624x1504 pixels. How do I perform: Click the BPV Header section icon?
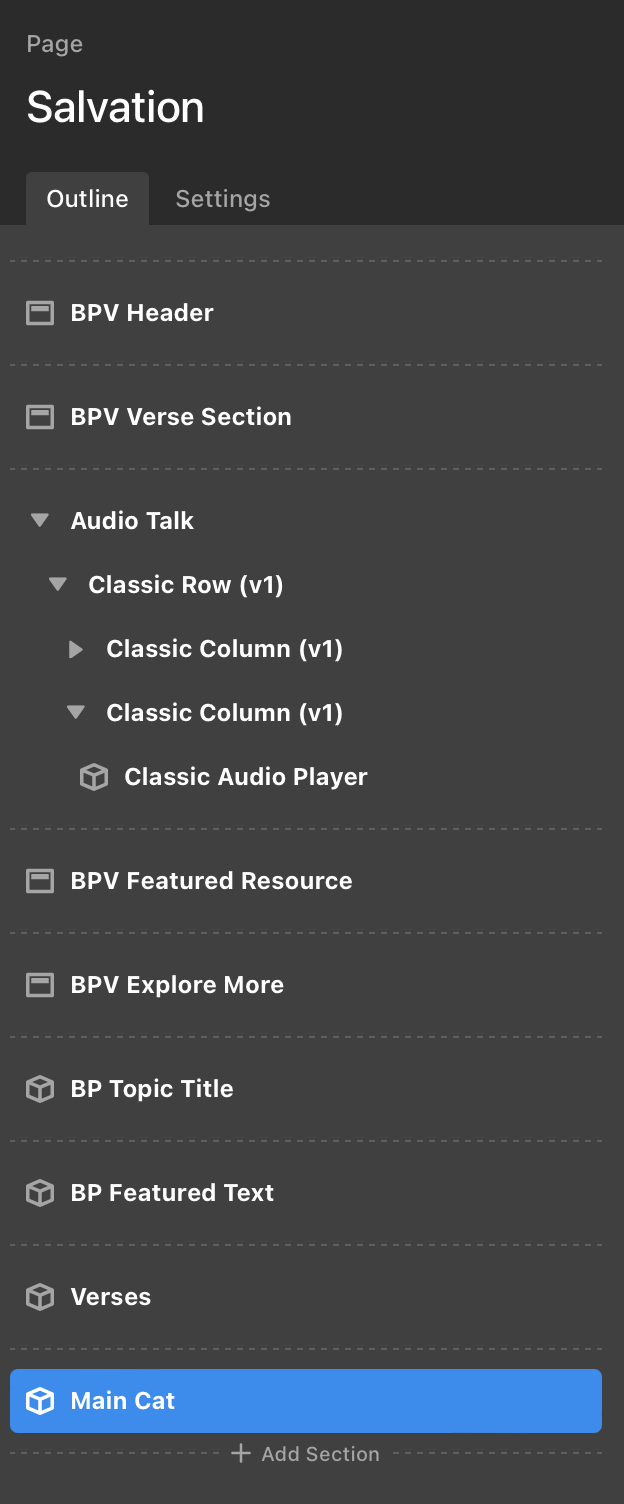(x=40, y=313)
